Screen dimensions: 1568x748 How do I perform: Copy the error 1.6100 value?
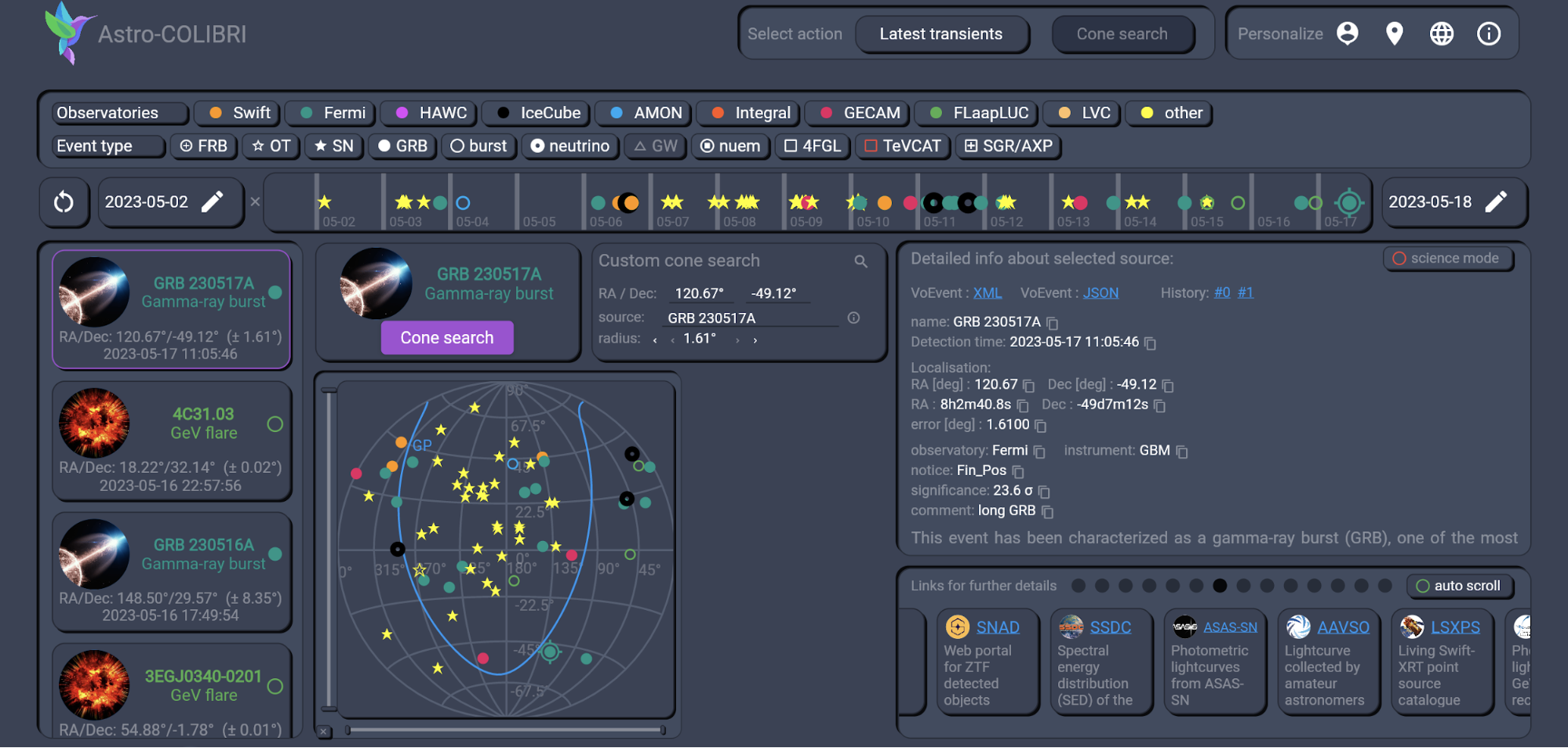tap(1040, 426)
